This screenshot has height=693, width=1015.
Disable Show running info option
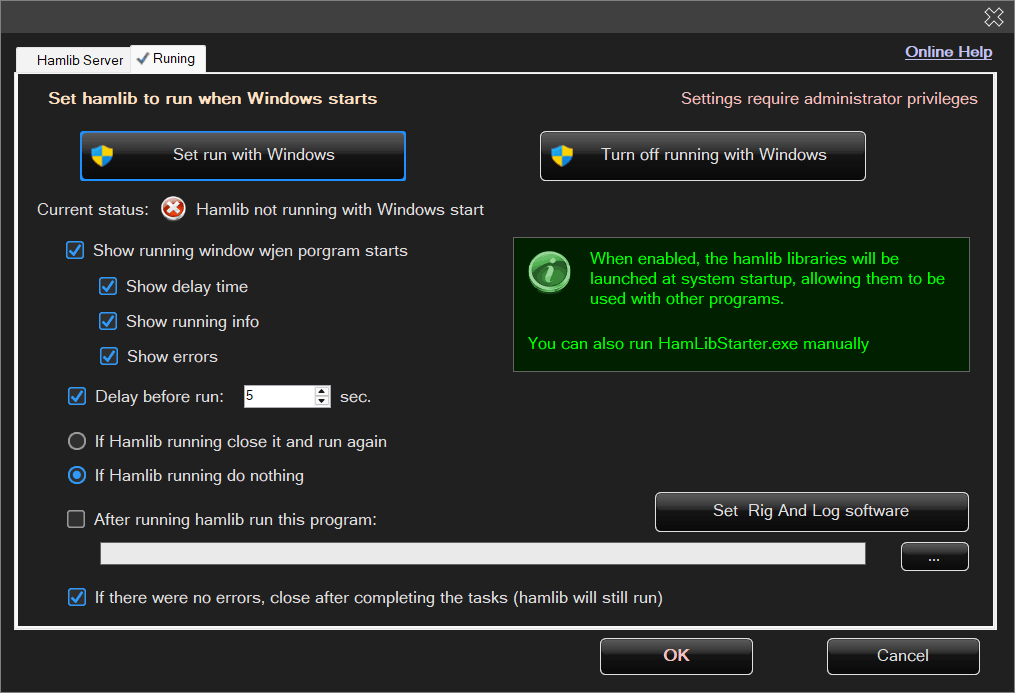point(108,322)
